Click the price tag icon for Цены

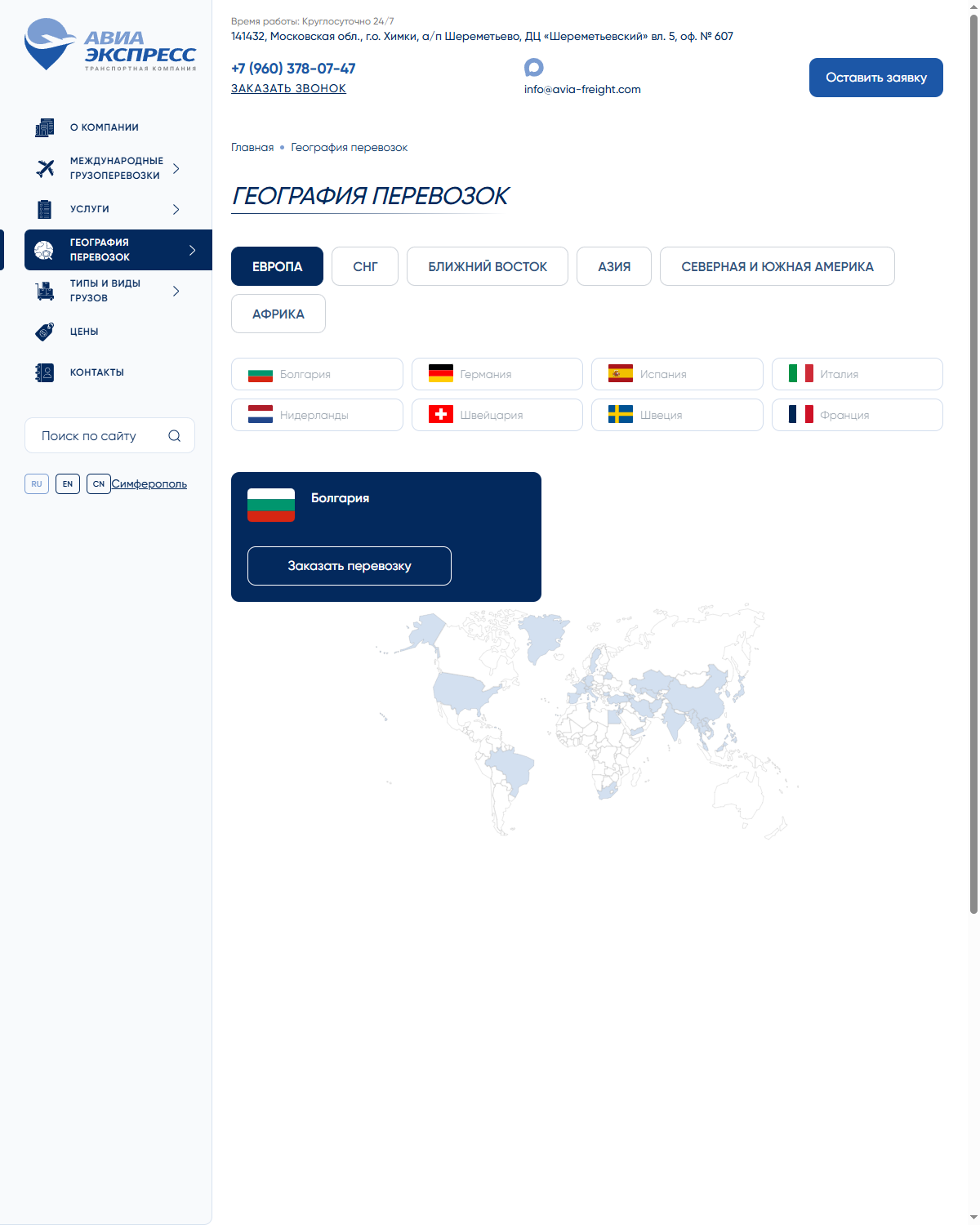(x=45, y=332)
